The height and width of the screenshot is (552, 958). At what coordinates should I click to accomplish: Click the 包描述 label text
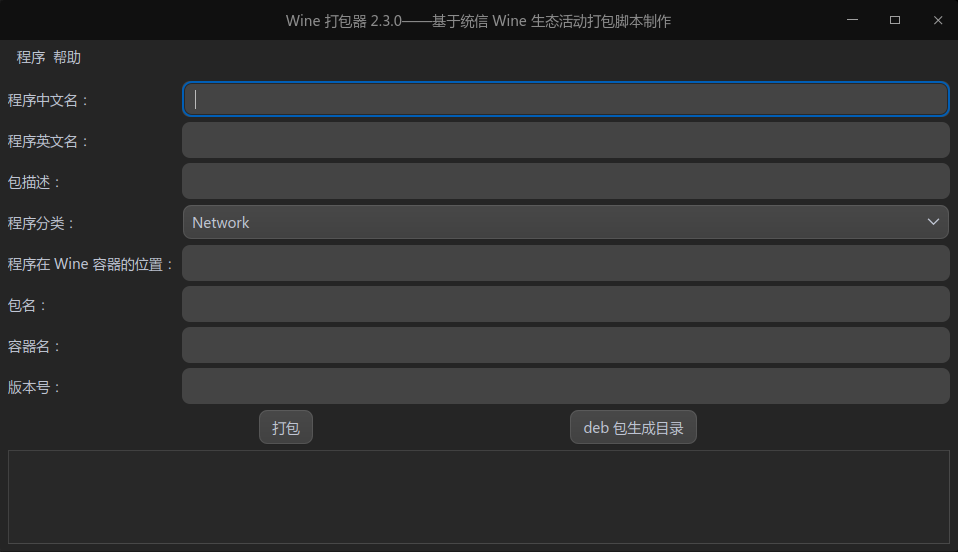(34, 182)
